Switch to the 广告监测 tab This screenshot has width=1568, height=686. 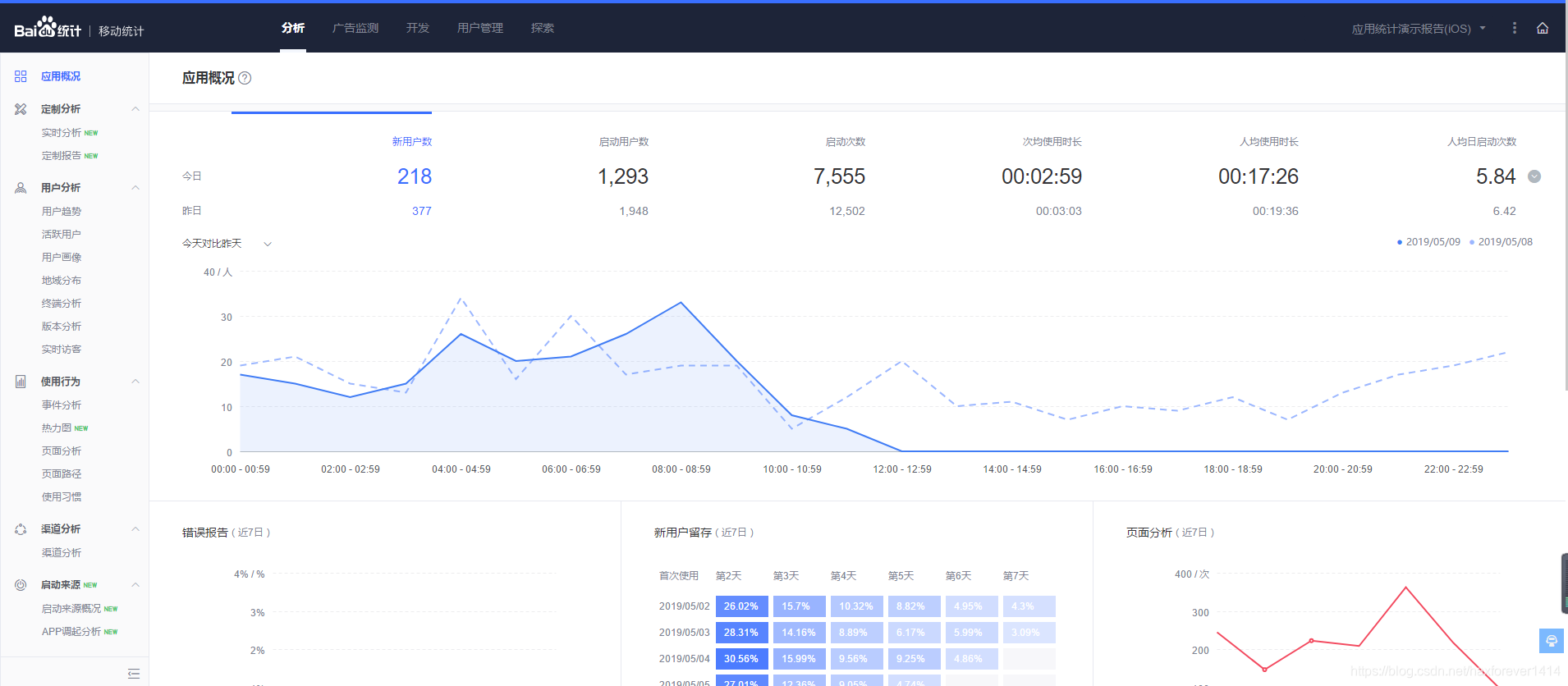pos(355,28)
